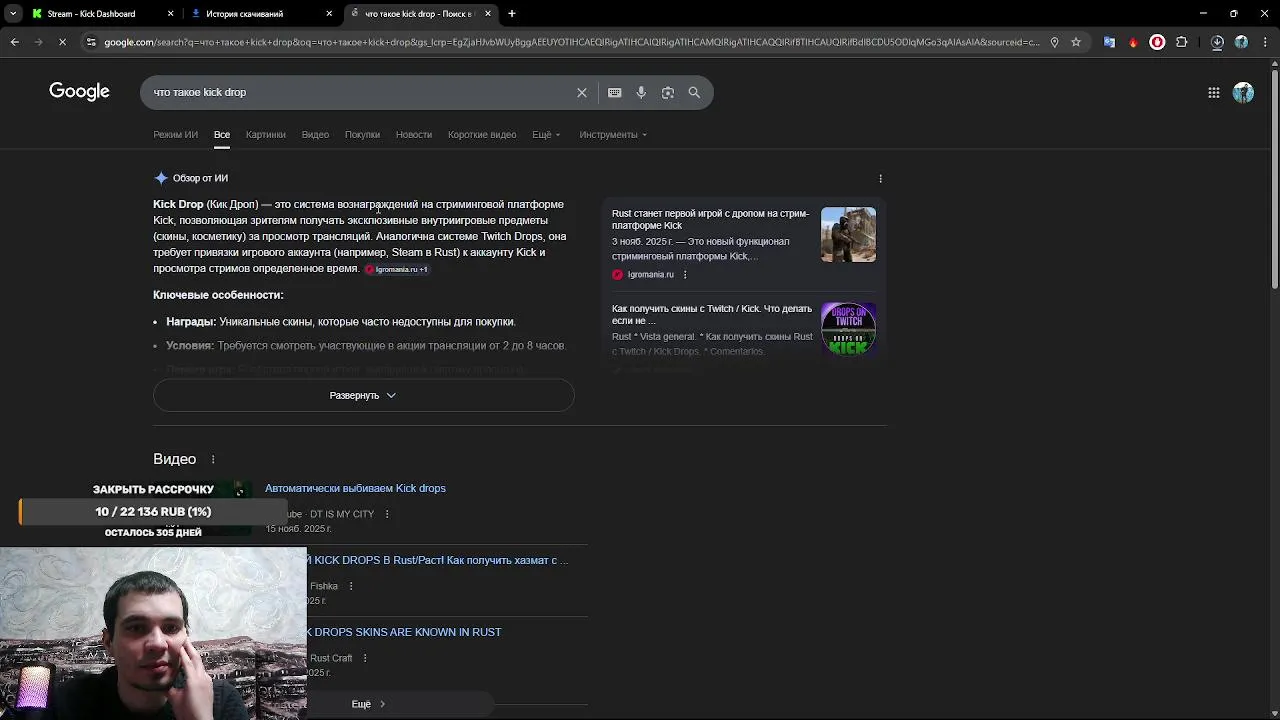Open options dots beside Igromania.ru source
The width and height of the screenshot is (1280, 720).
[x=685, y=274]
